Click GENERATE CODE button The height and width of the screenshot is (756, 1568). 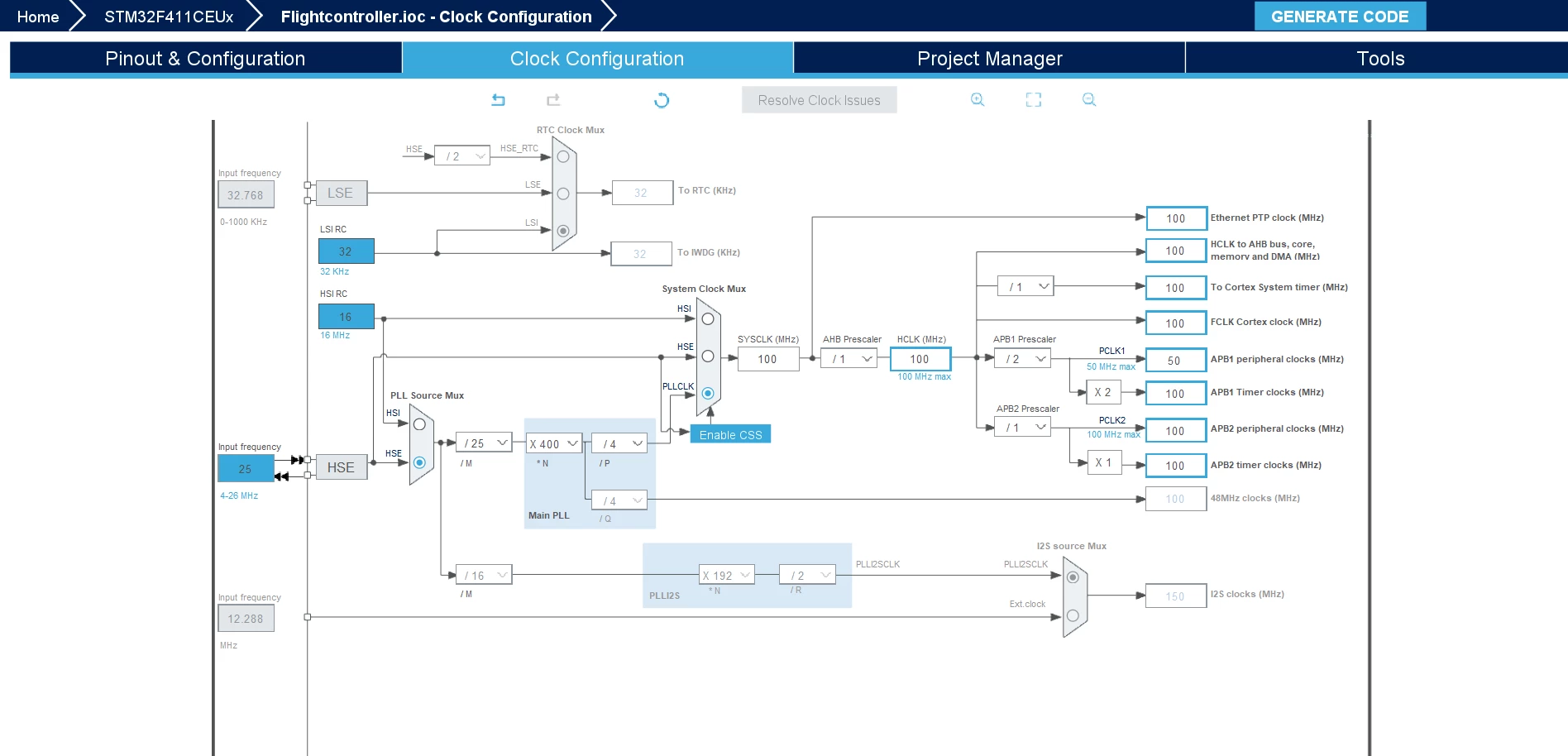(x=1340, y=17)
